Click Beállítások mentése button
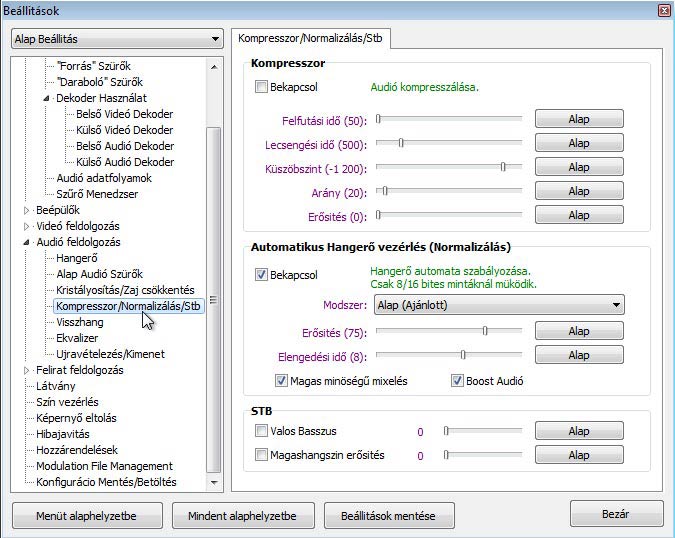Viewport: 675px width, 538px height. 387,516
